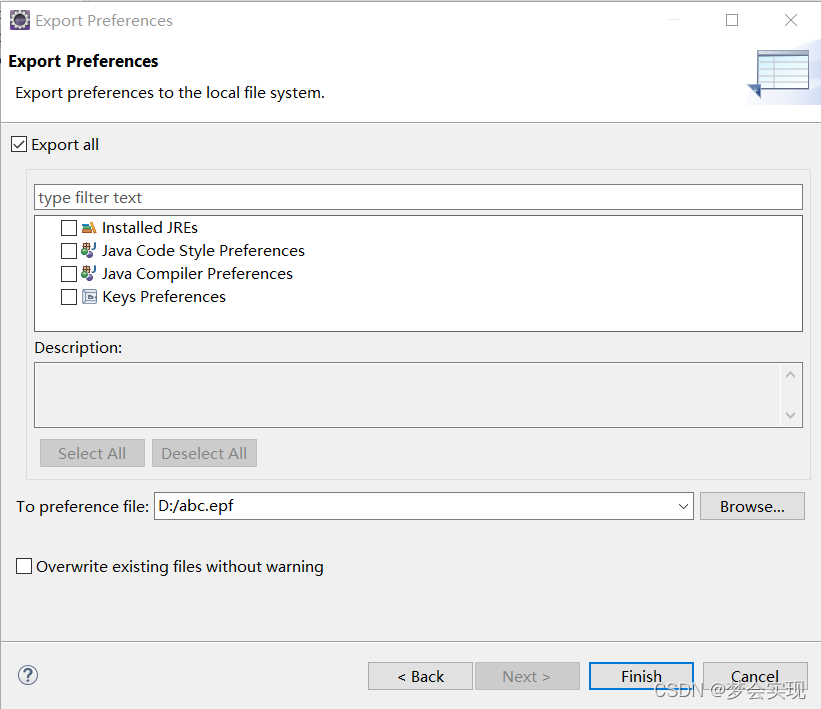Select Java Compiler Preferences list item
This screenshot has width=821, height=709.
click(197, 273)
